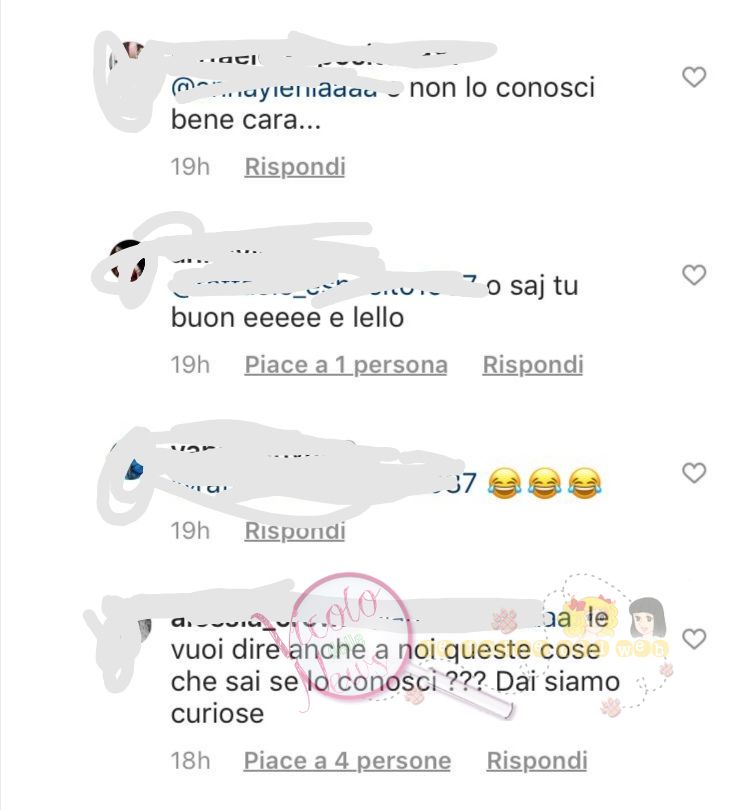Open "Piace a 1 persona" likes list
The image size is (750, 810).
pyautogui.click(x=346, y=365)
